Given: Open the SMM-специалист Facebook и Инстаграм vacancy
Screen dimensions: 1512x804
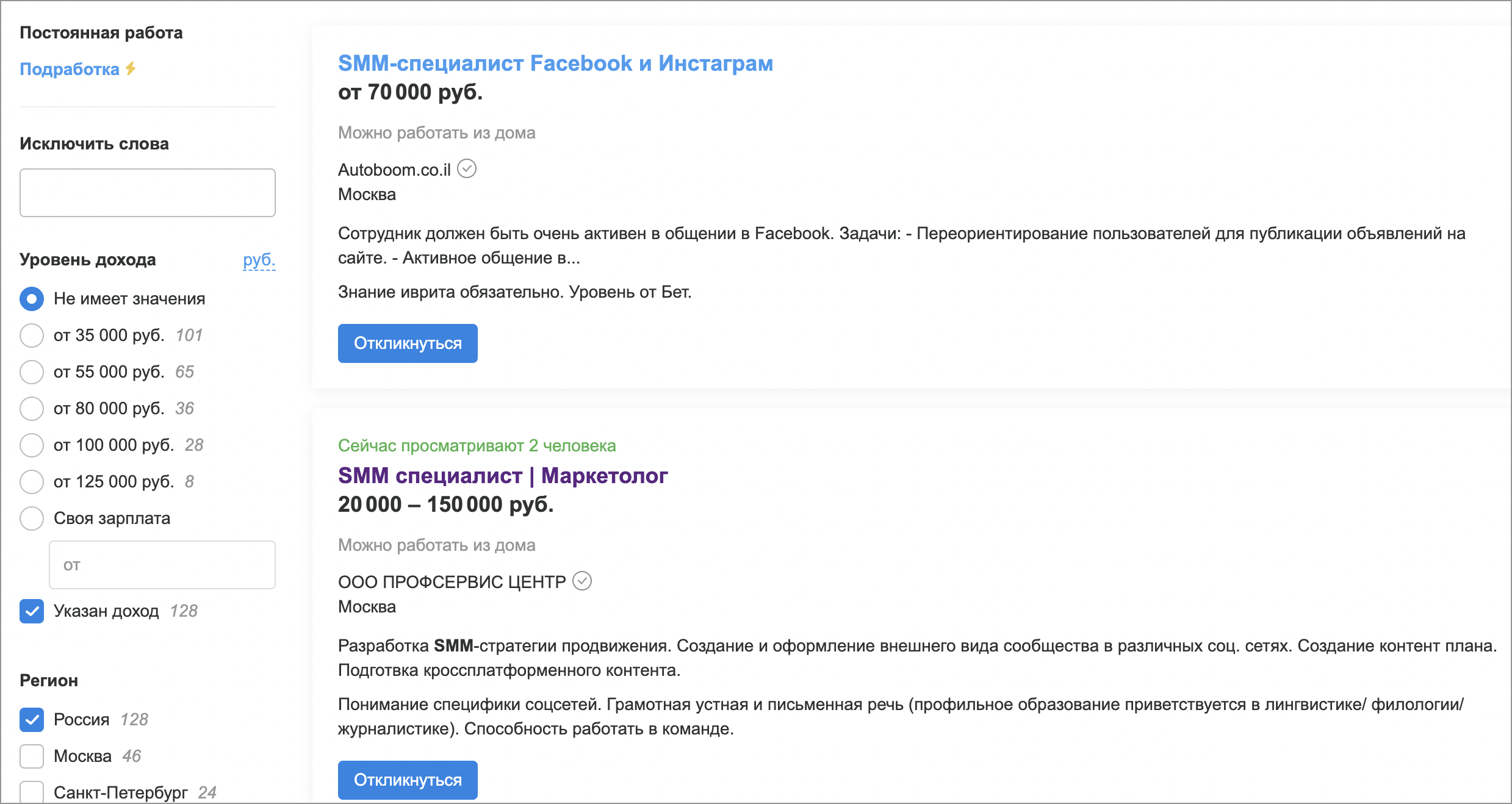Looking at the screenshot, I should 555,63.
